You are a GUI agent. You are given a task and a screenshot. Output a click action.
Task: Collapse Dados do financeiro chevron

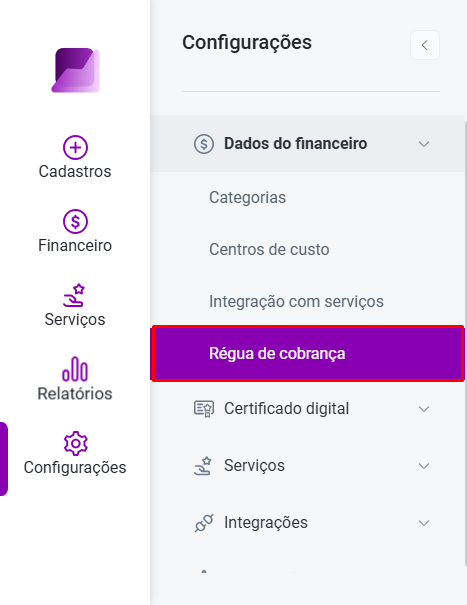click(x=424, y=144)
